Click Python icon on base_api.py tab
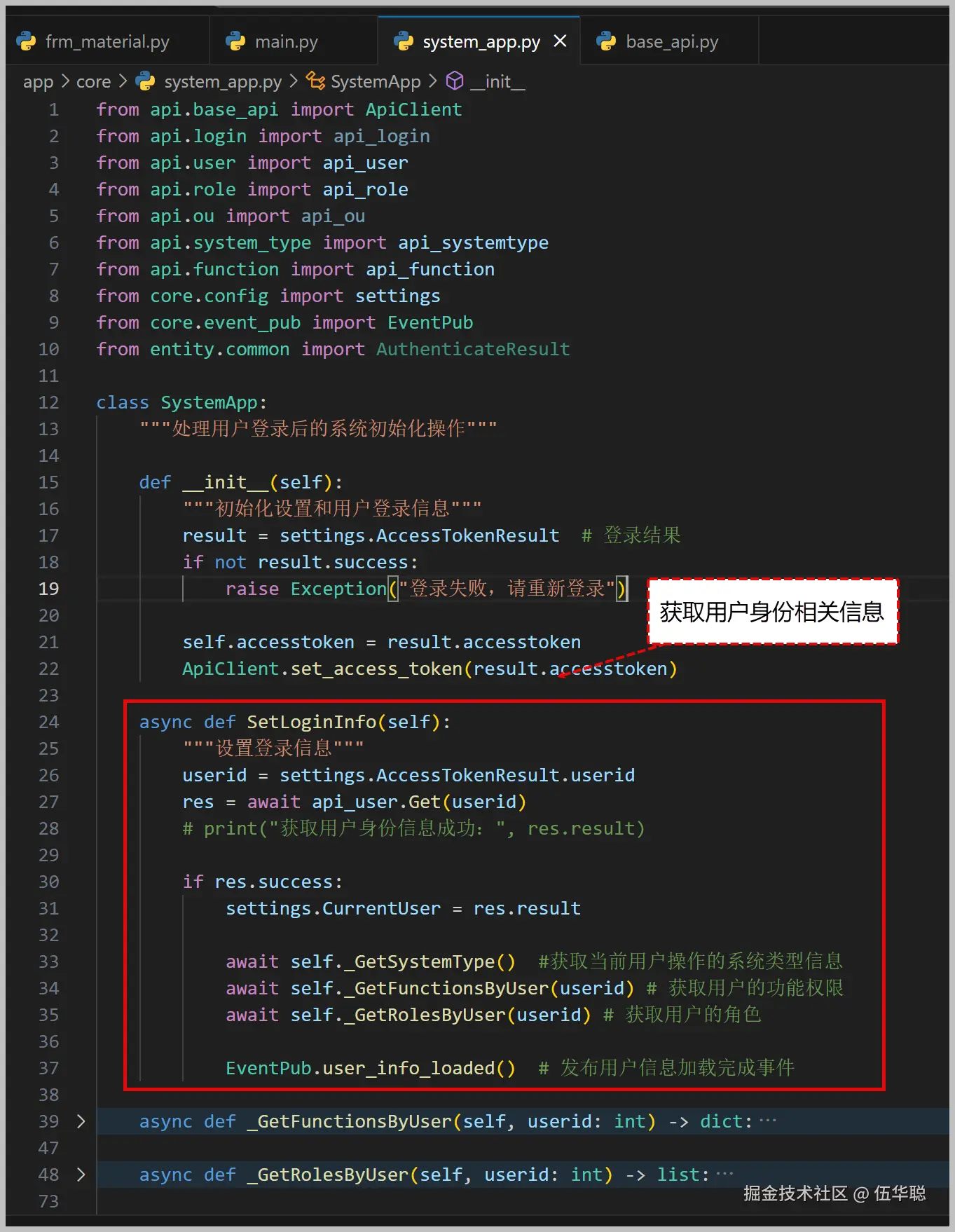The image size is (955, 1232). click(606, 41)
